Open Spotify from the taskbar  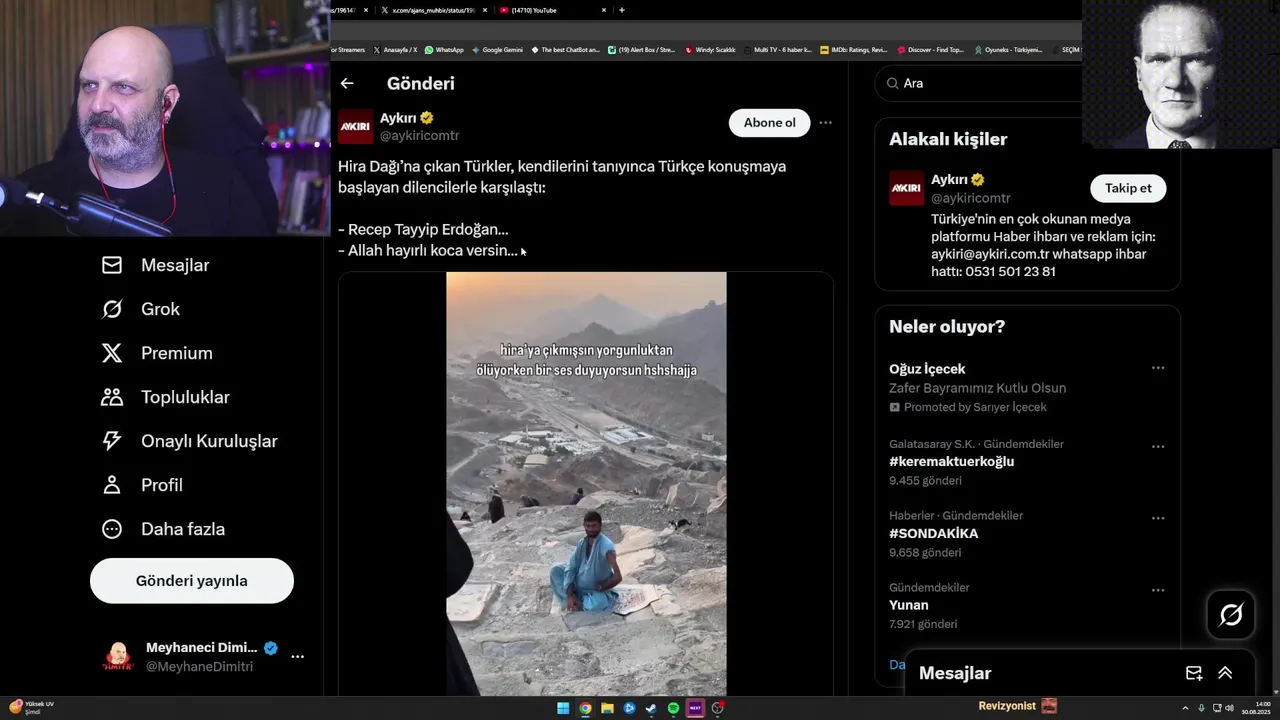pos(673,708)
